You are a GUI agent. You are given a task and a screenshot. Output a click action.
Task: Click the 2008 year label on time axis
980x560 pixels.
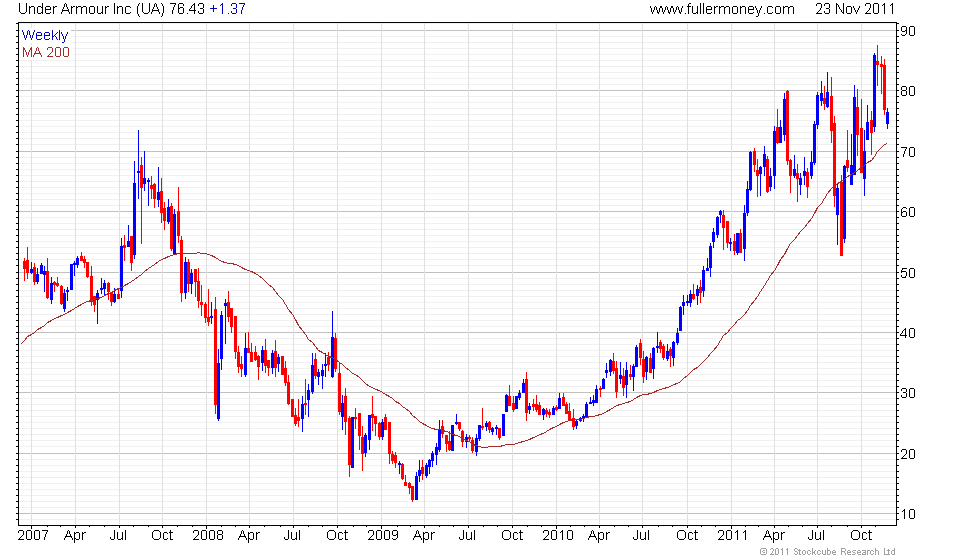(208, 536)
